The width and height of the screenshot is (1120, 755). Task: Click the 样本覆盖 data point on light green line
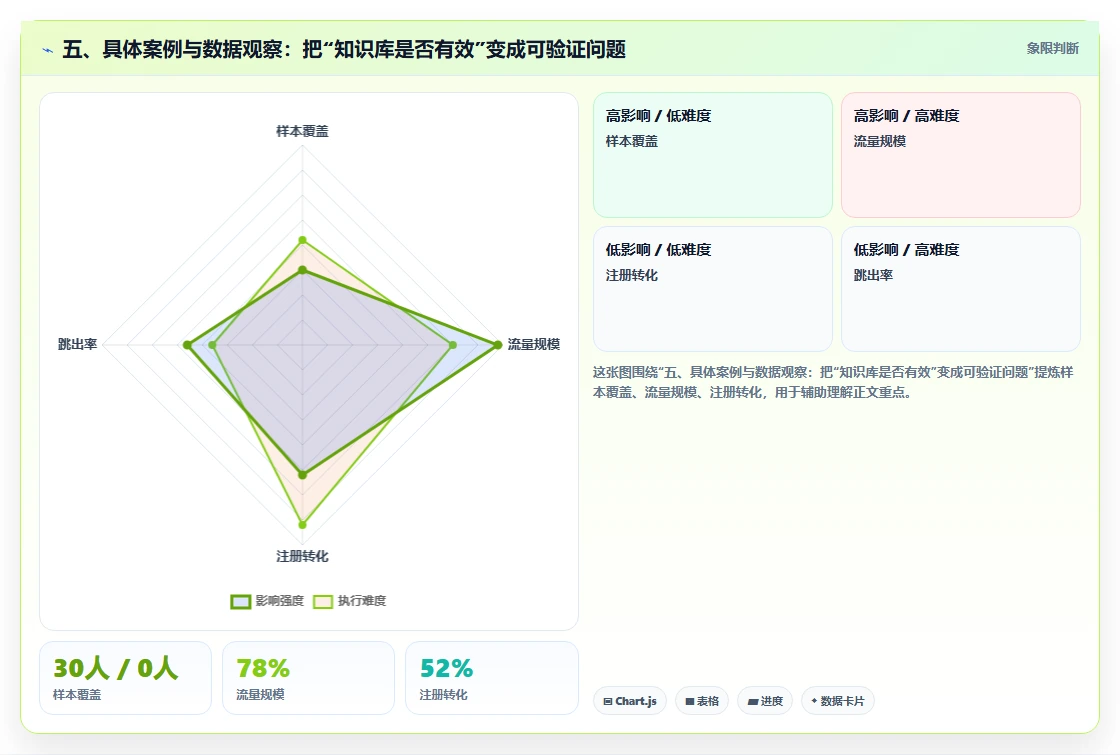click(x=302, y=240)
